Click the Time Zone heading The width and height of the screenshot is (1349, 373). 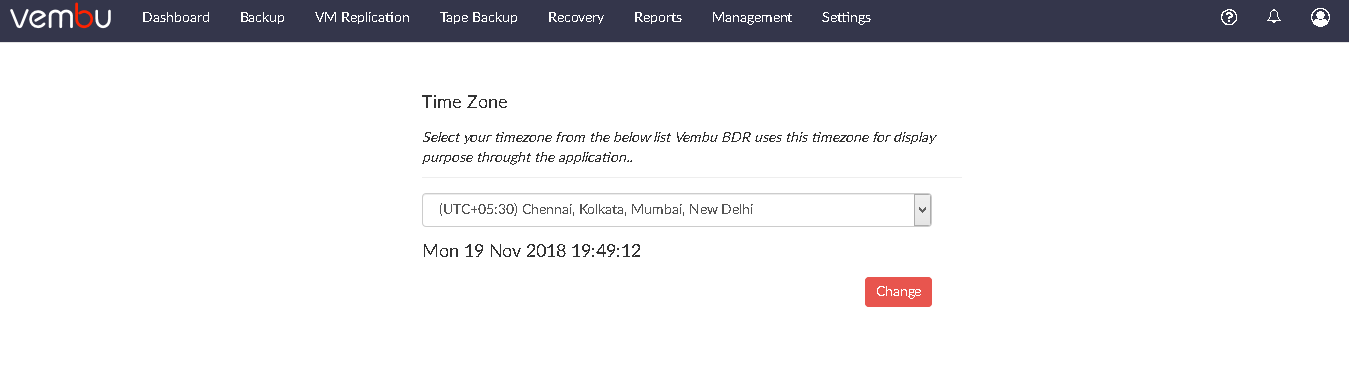[x=465, y=102]
